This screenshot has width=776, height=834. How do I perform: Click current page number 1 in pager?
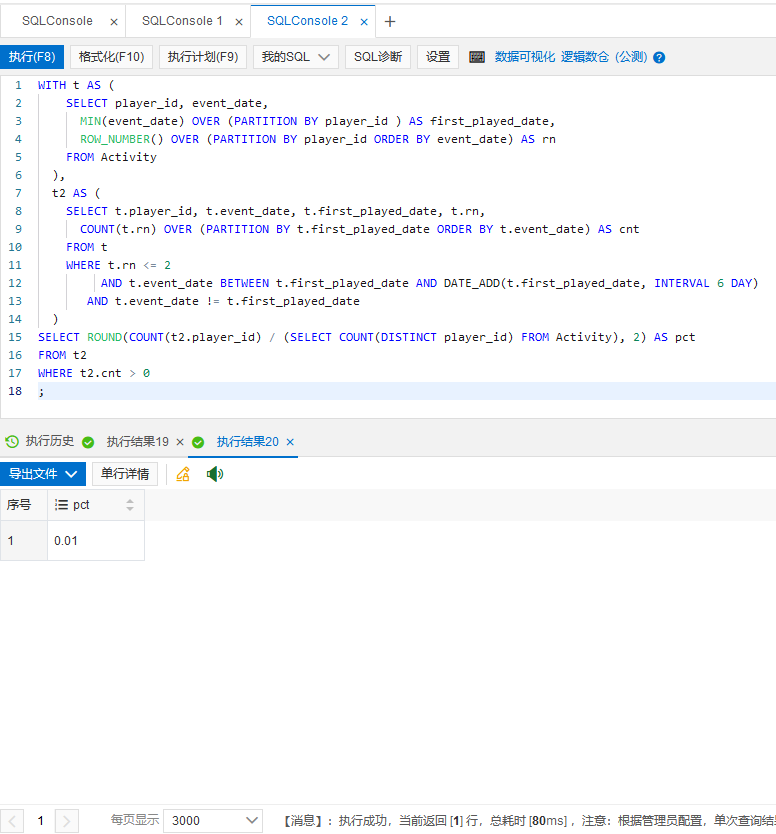[x=40, y=821]
